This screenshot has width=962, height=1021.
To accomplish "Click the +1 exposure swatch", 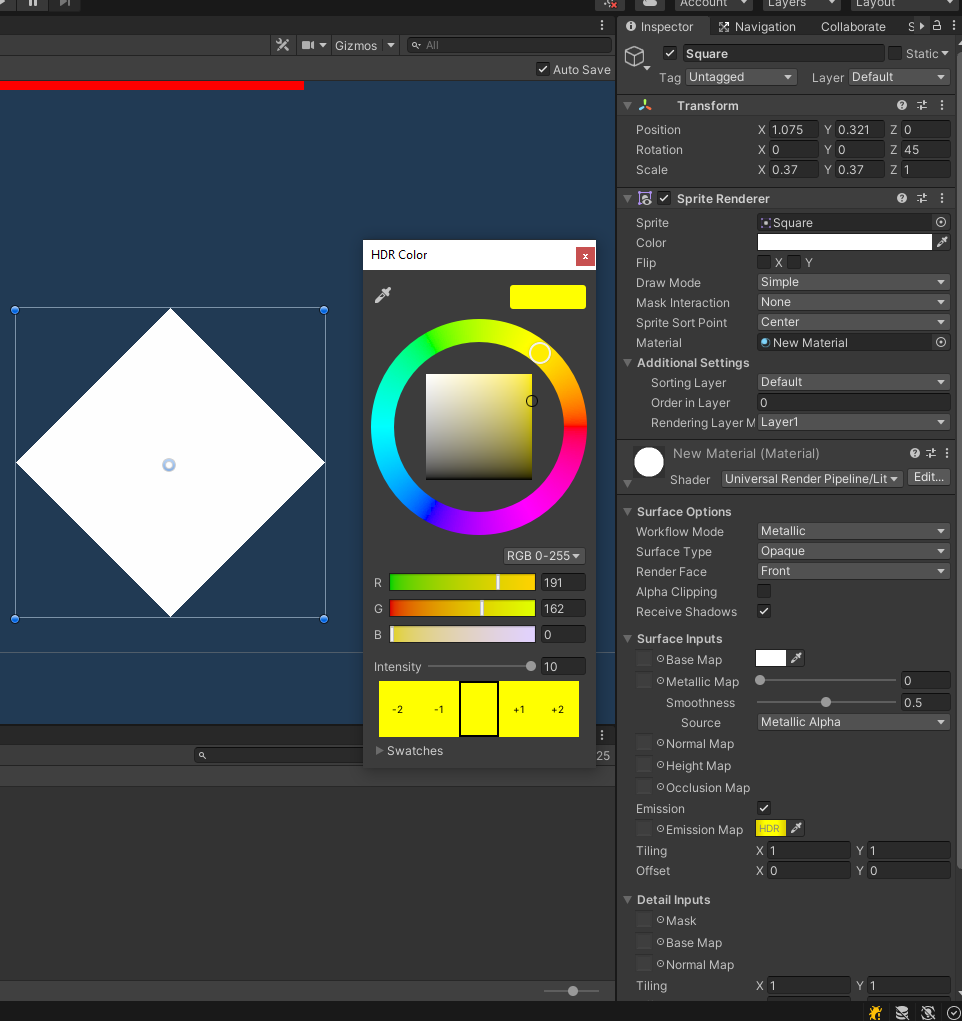I will click(519, 709).
